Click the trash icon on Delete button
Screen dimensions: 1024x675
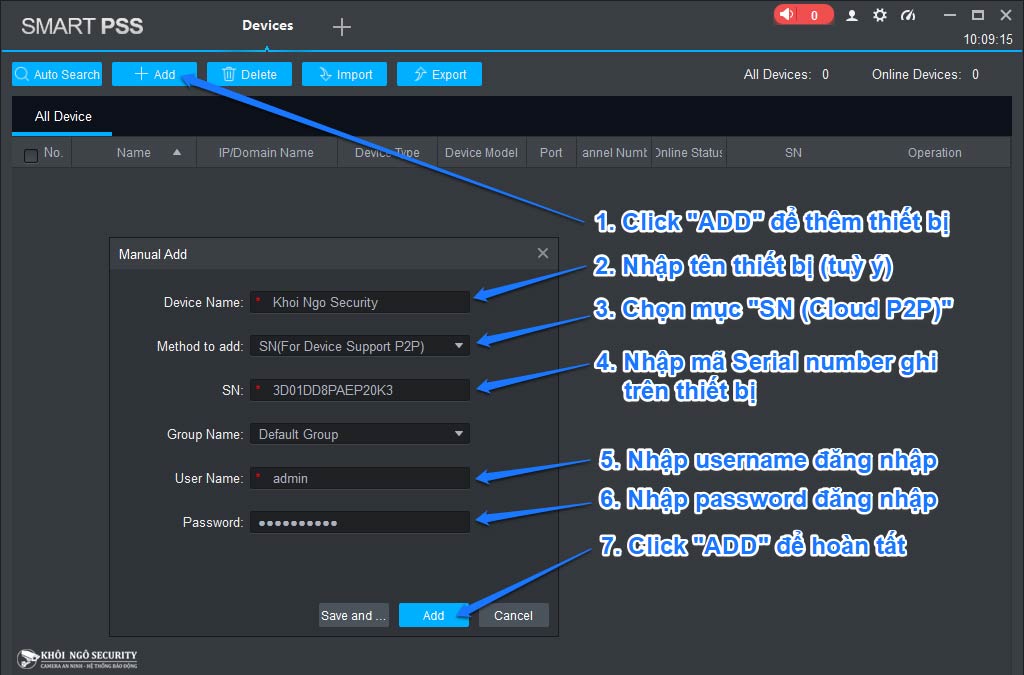(x=229, y=74)
